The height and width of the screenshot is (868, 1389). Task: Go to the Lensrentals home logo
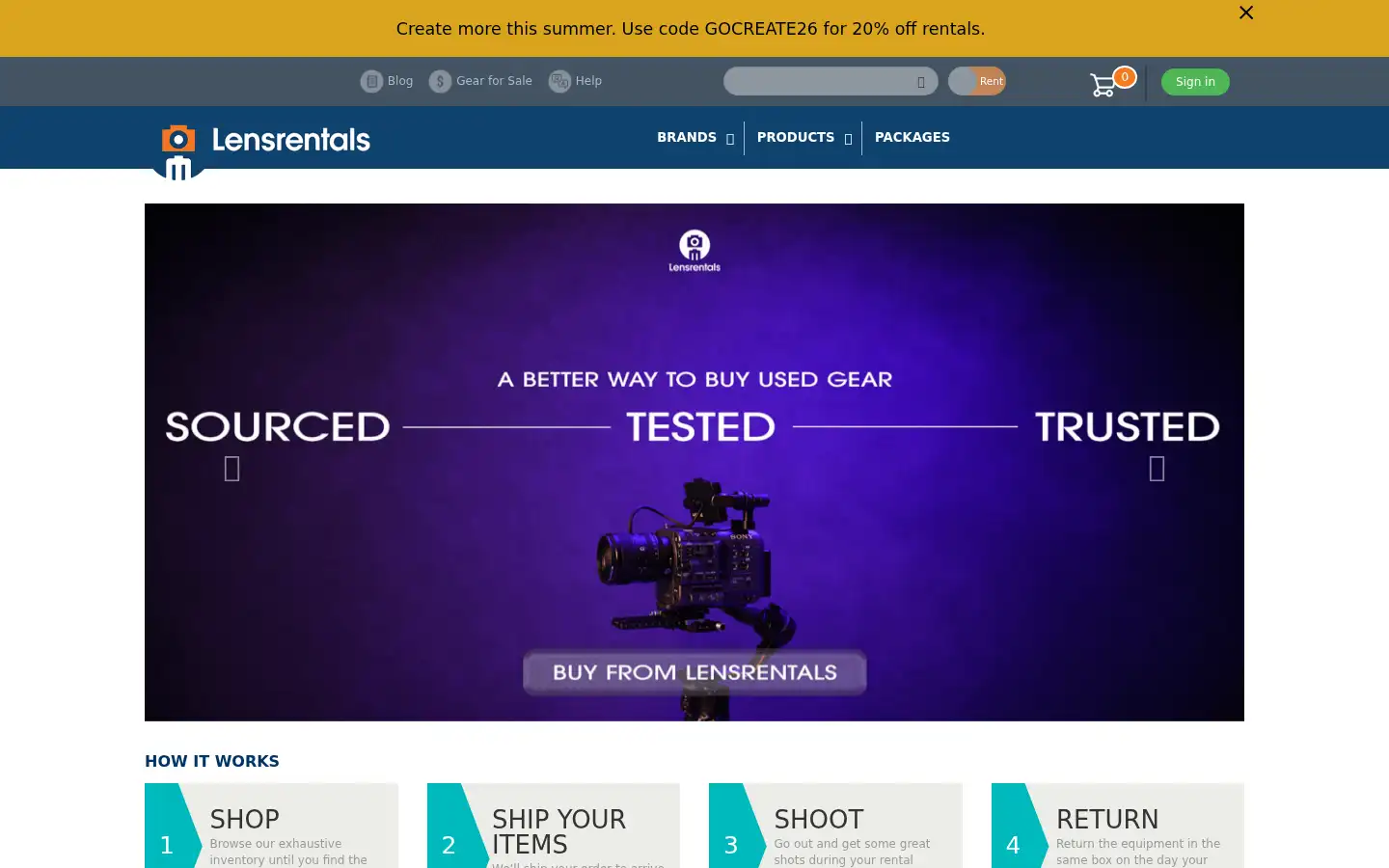[x=261, y=149]
